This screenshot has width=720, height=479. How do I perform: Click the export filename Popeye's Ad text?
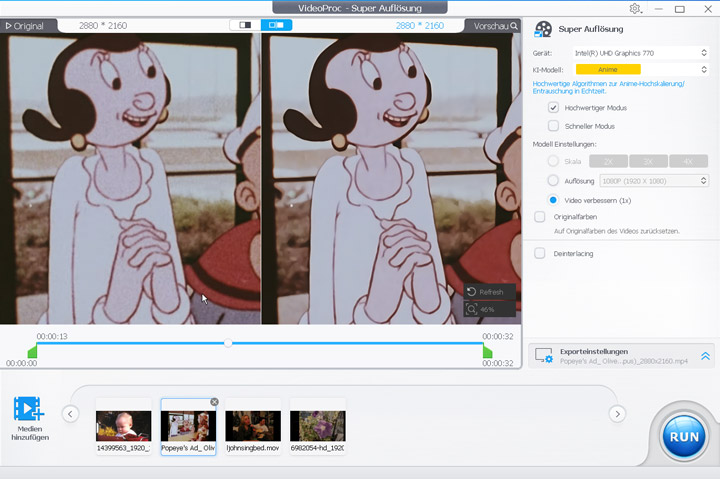[x=624, y=361]
